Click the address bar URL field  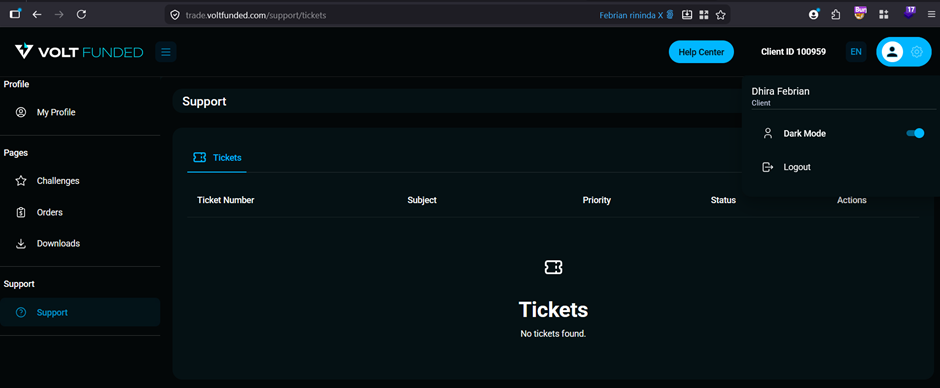[256, 15]
